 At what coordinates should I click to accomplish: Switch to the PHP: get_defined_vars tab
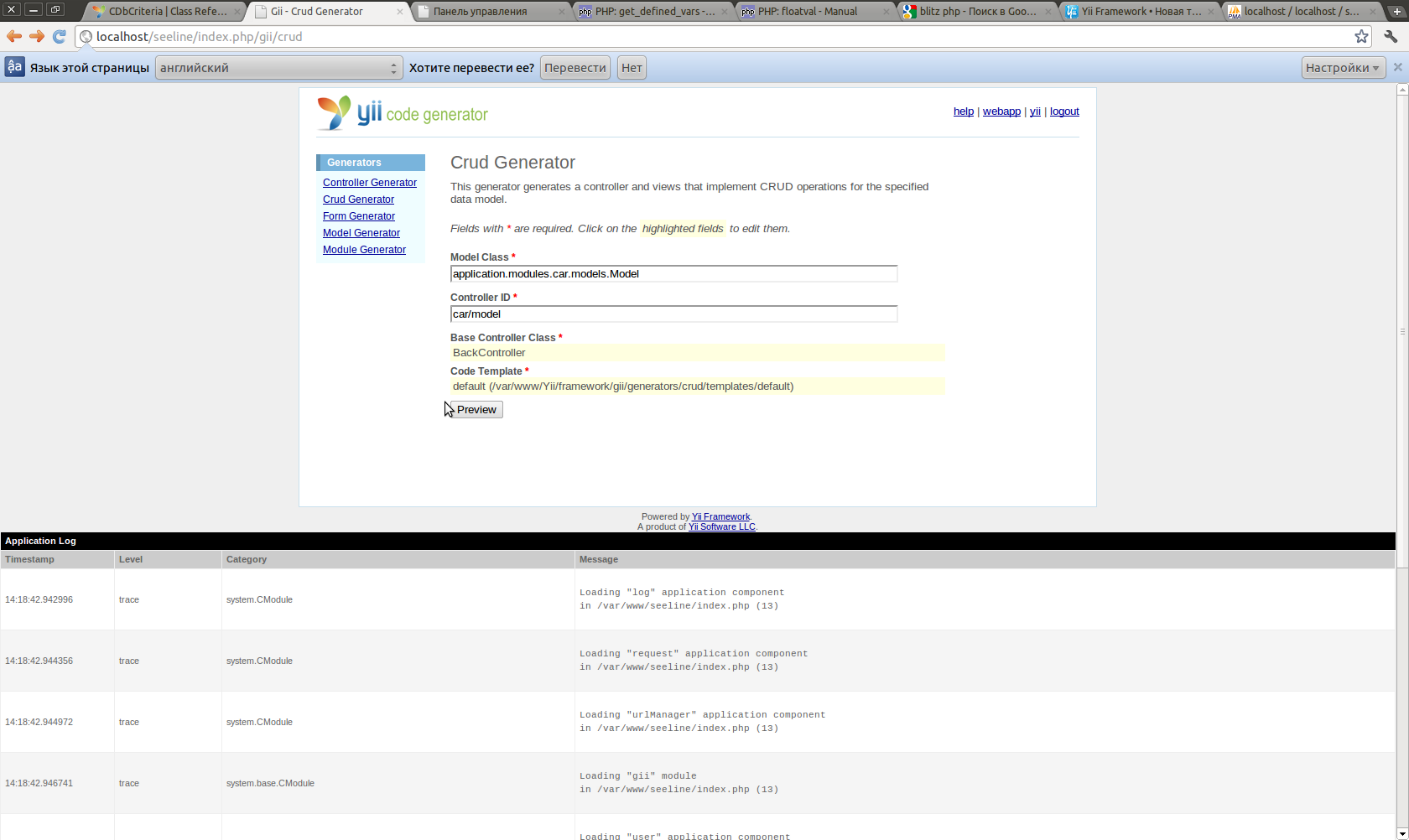tap(654, 12)
